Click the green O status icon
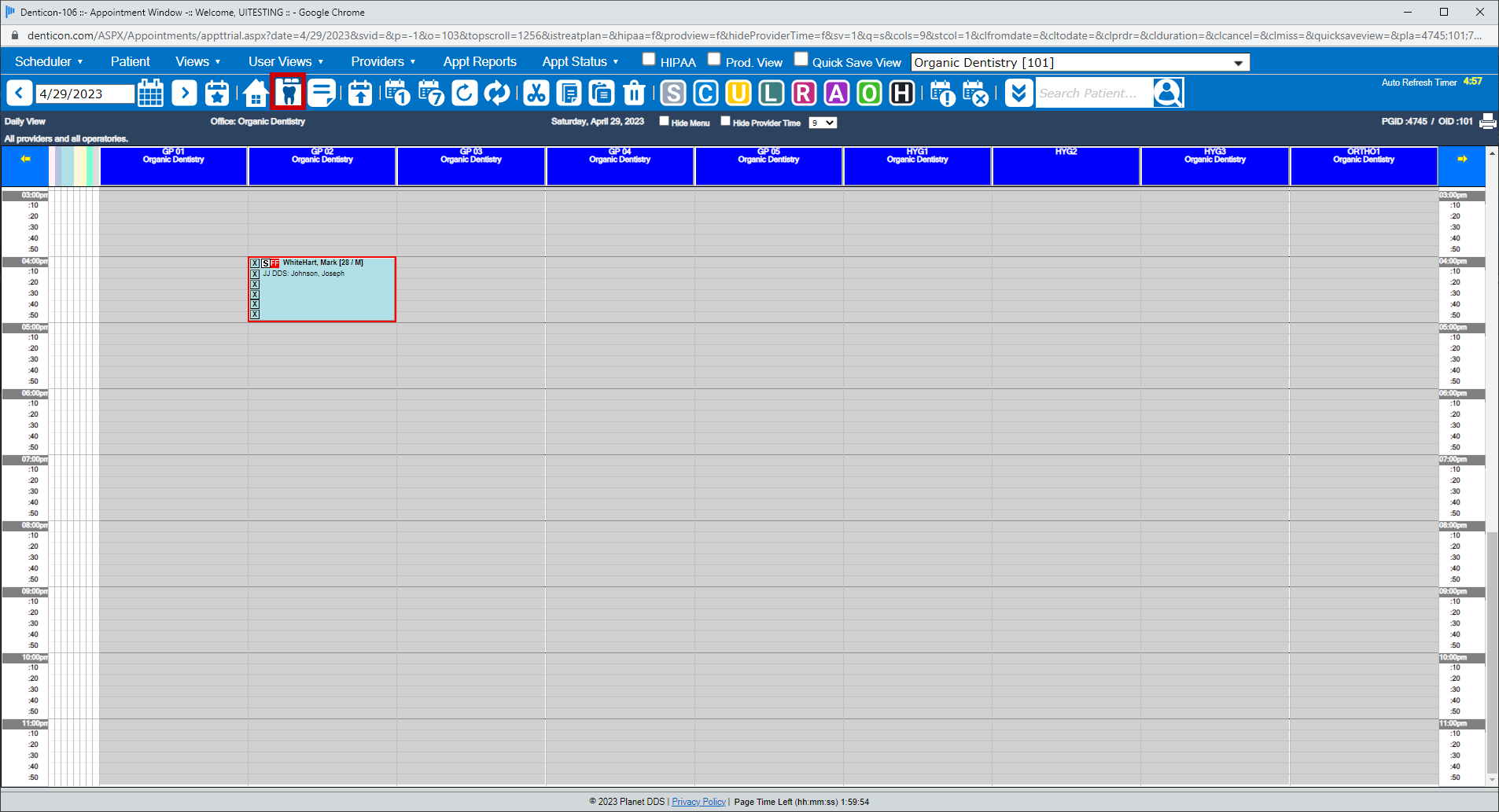 pos(869,93)
